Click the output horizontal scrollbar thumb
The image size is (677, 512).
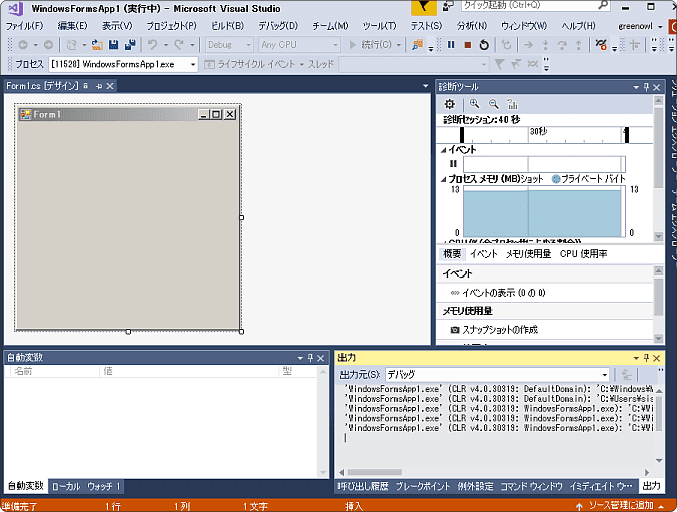pos(374,472)
